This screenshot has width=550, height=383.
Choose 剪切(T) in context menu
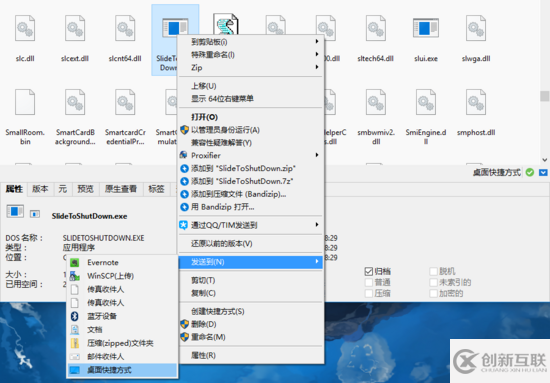(251, 280)
